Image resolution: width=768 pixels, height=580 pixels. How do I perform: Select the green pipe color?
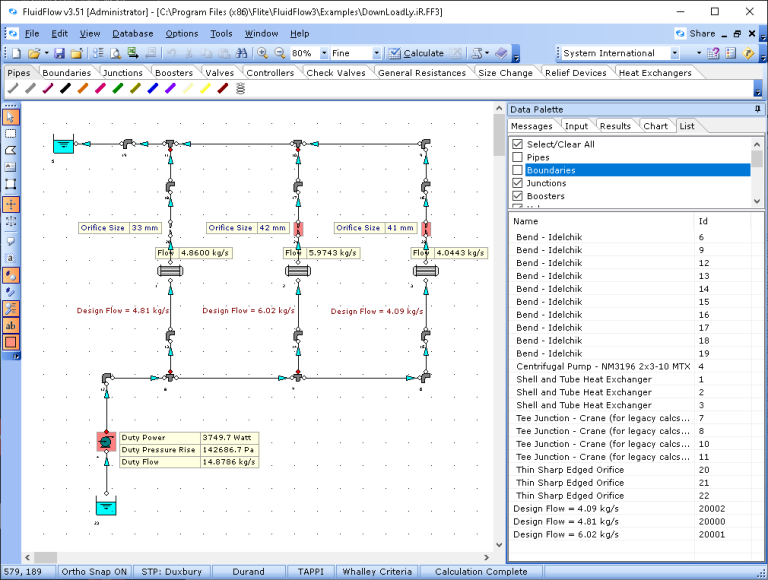click(118, 89)
